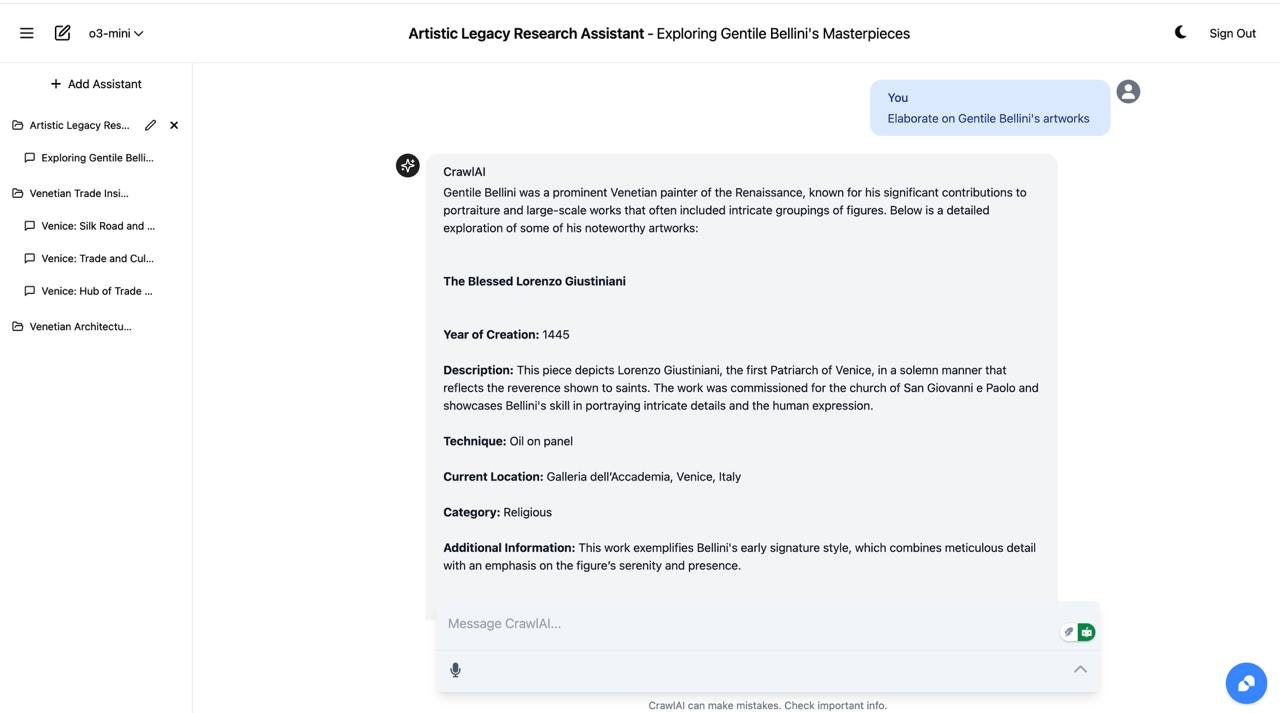Image resolution: width=1280 pixels, height=713 pixels.
Task: Click folder icon beside Venetian Trade Insi...
Action: point(17,193)
